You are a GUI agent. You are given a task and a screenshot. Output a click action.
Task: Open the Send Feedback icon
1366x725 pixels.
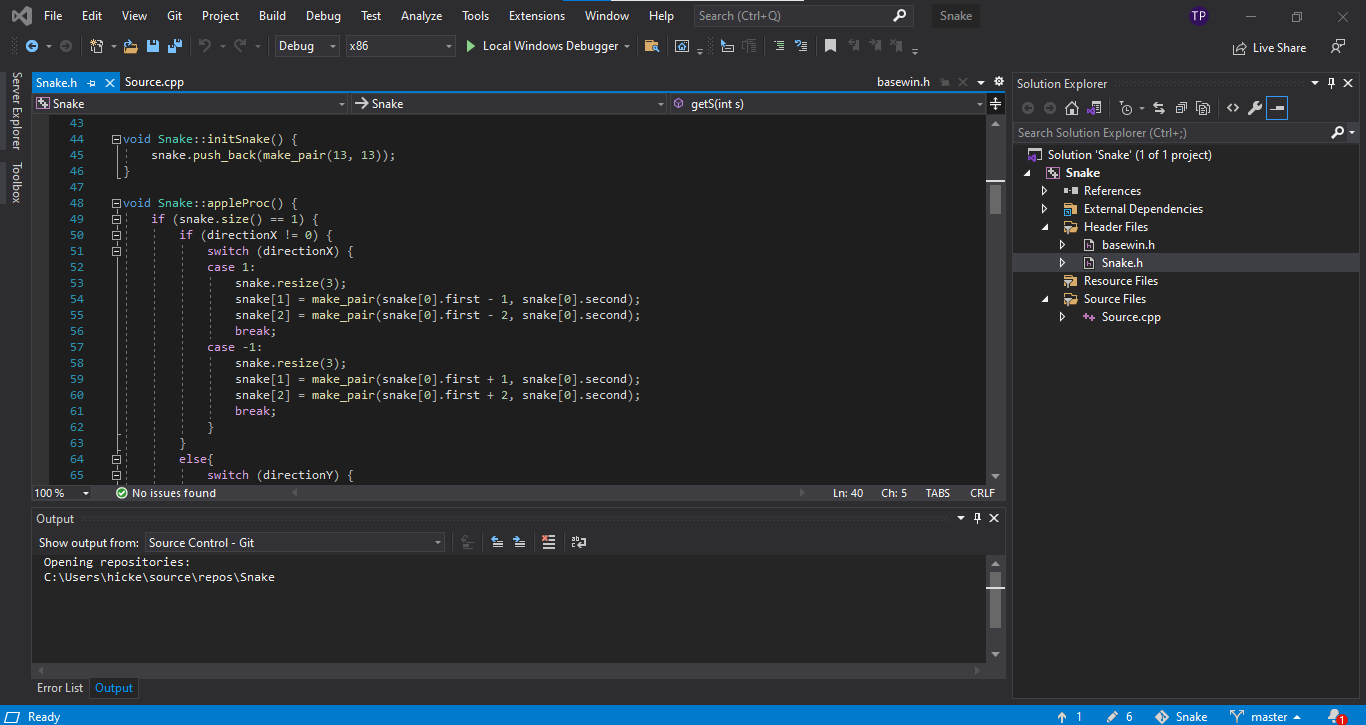pyautogui.click(x=1337, y=47)
